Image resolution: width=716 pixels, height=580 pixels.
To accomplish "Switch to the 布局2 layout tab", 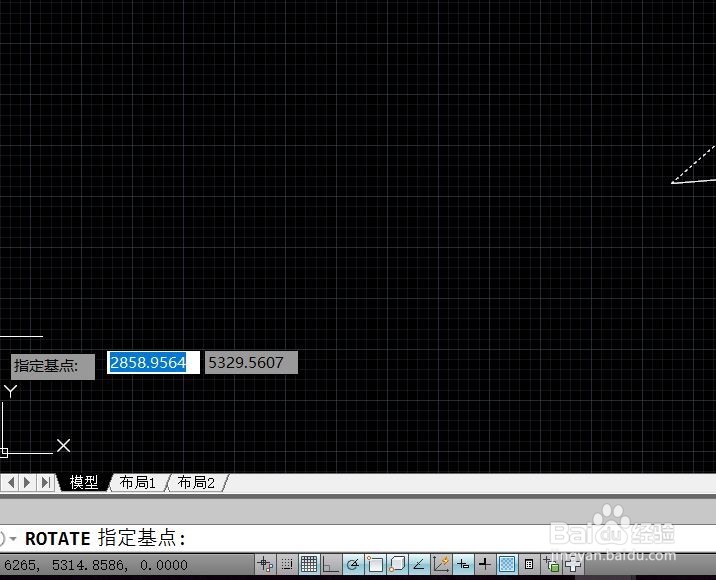I will point(196,482).
